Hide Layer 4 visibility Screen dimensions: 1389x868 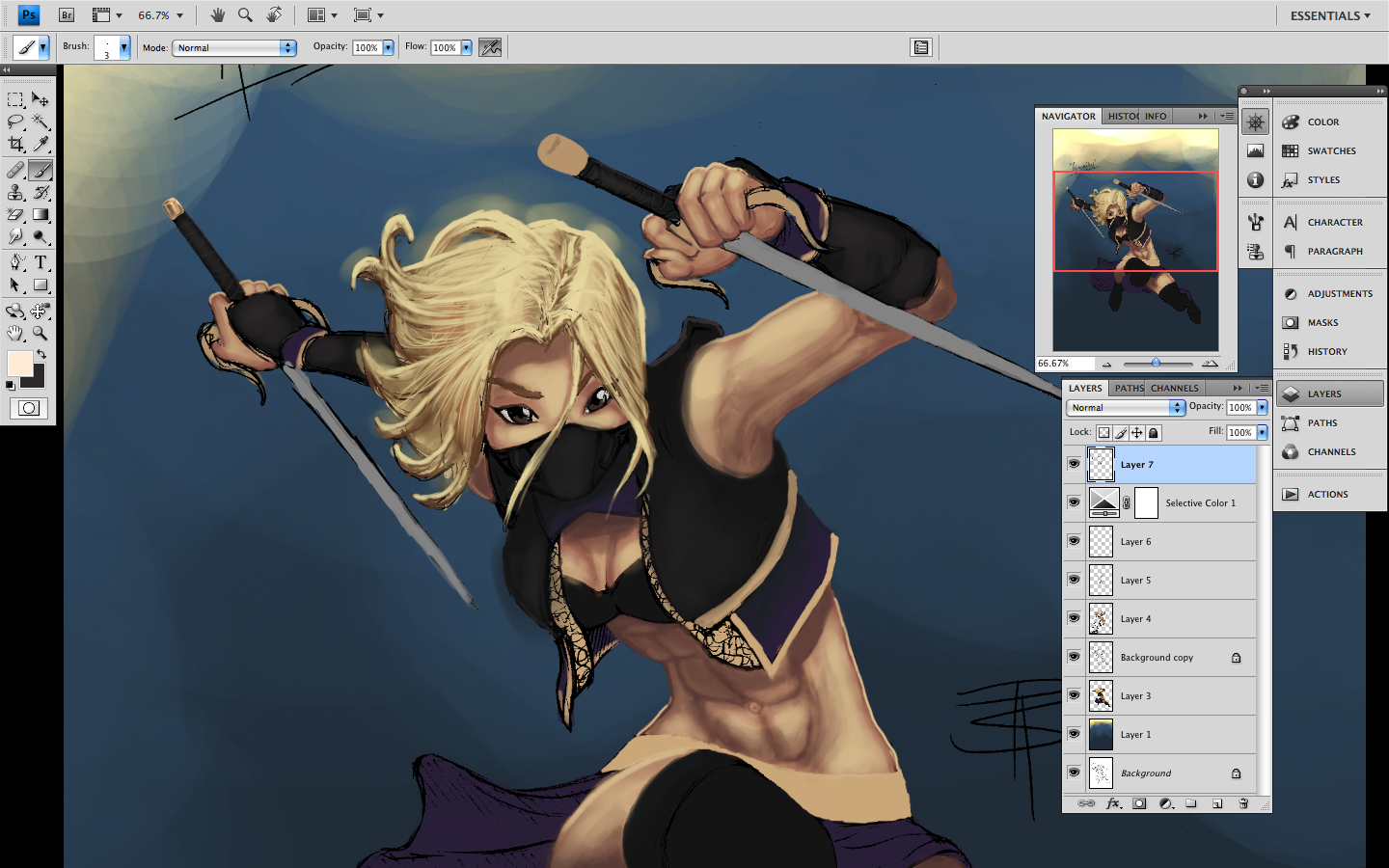click(x=1074, y=618)
